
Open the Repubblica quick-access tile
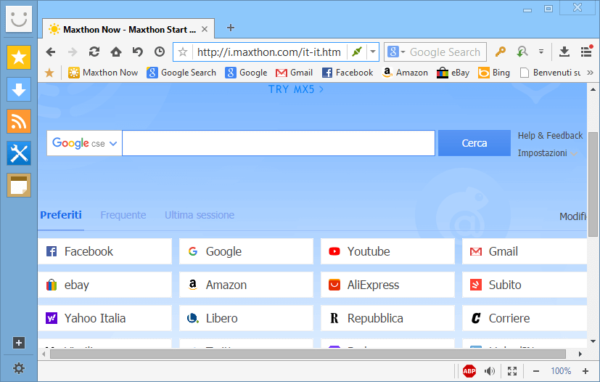click(x=387, y=318)
